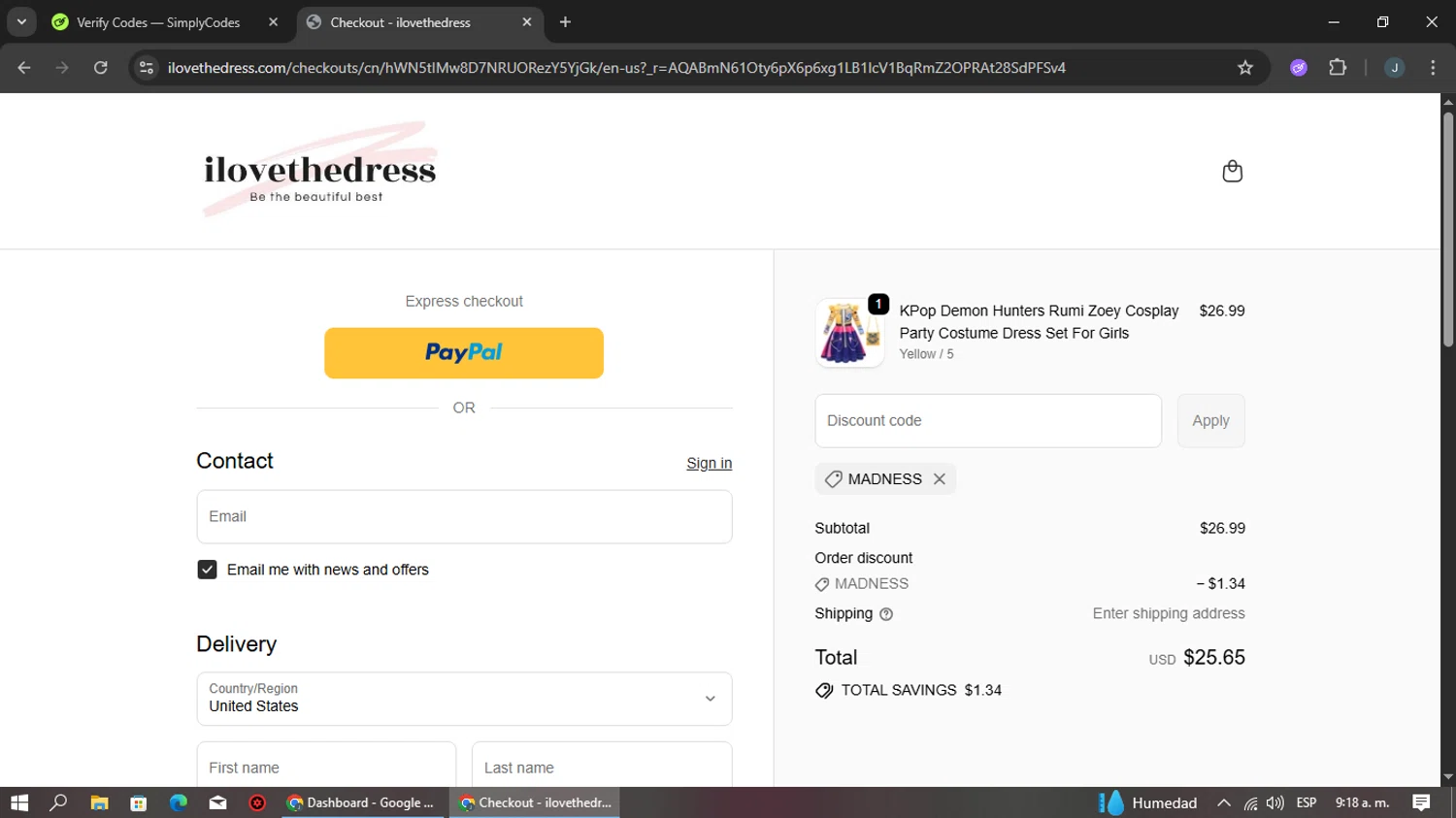Reload the checkout page
Image resolution: width=1456 pixels, height=818 pixels.
pyautogui.click(x=100, y=67)
